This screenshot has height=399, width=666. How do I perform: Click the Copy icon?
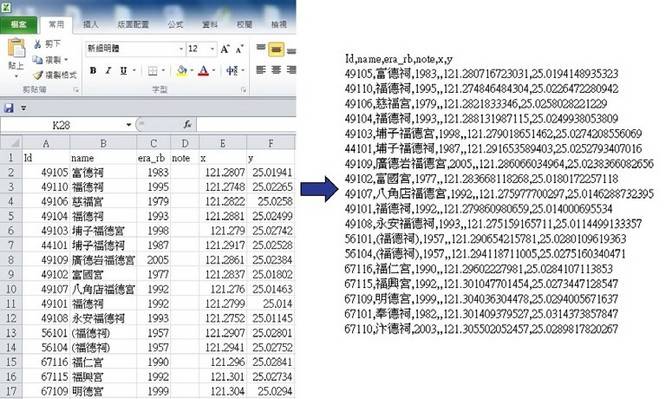[x=37, y=60]
